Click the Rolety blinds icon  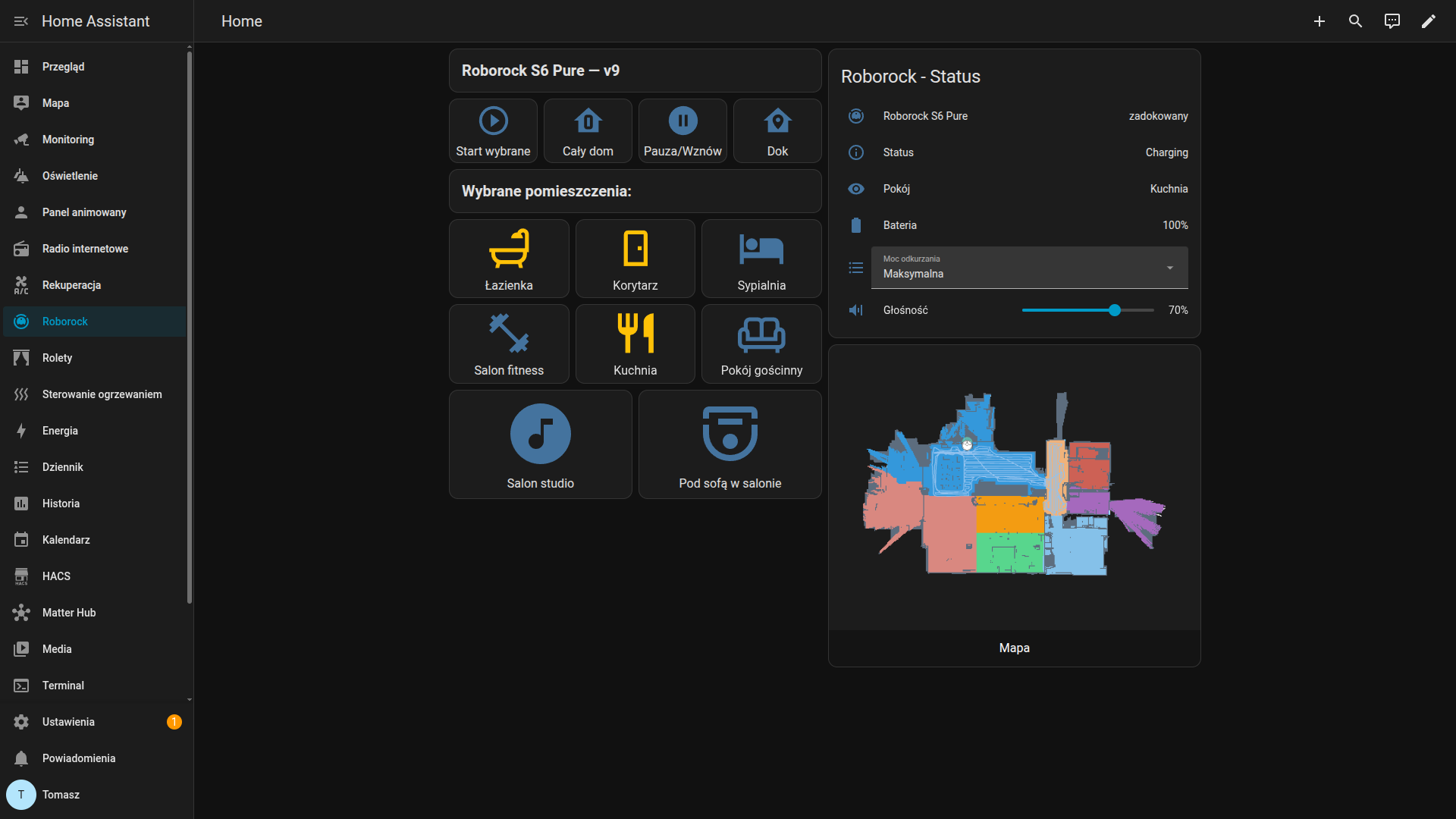point(21,358)
